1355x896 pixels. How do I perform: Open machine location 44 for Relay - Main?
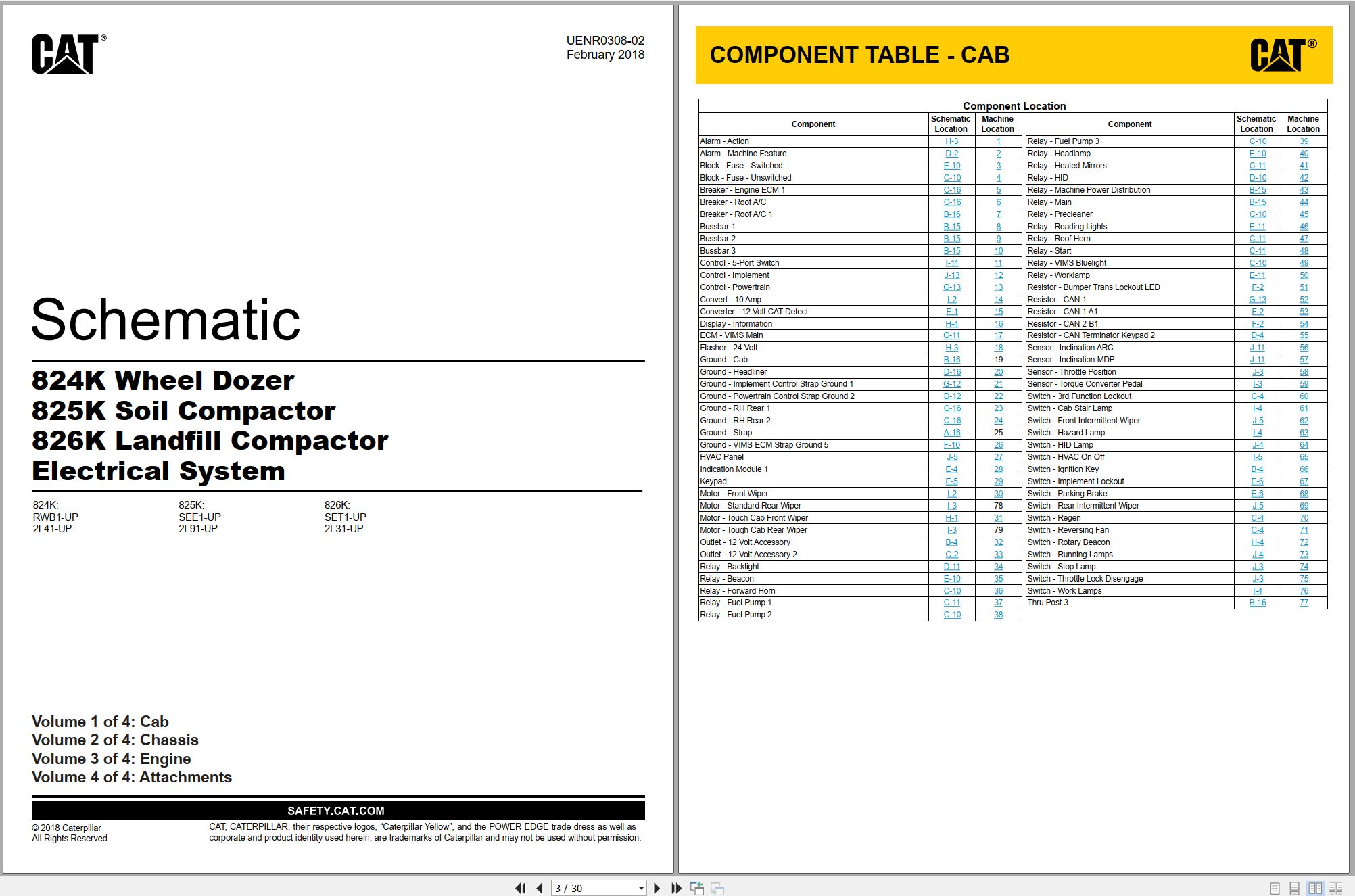(x=1304, y=202)
